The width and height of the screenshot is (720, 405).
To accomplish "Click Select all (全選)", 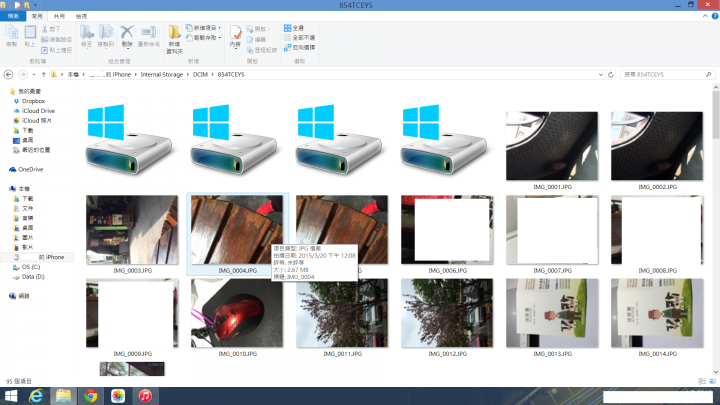I will click(294, 28).
